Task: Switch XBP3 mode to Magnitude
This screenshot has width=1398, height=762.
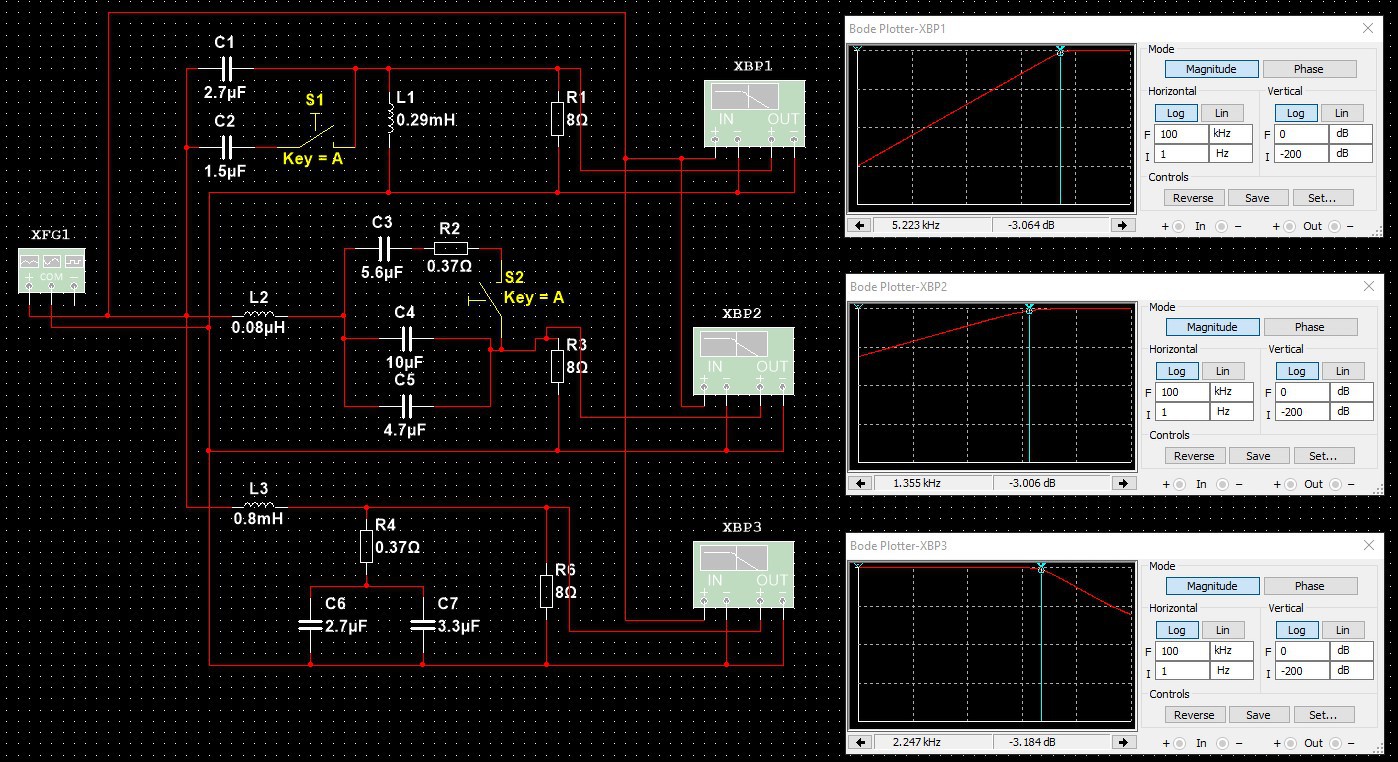Action: coord(1212,586)
